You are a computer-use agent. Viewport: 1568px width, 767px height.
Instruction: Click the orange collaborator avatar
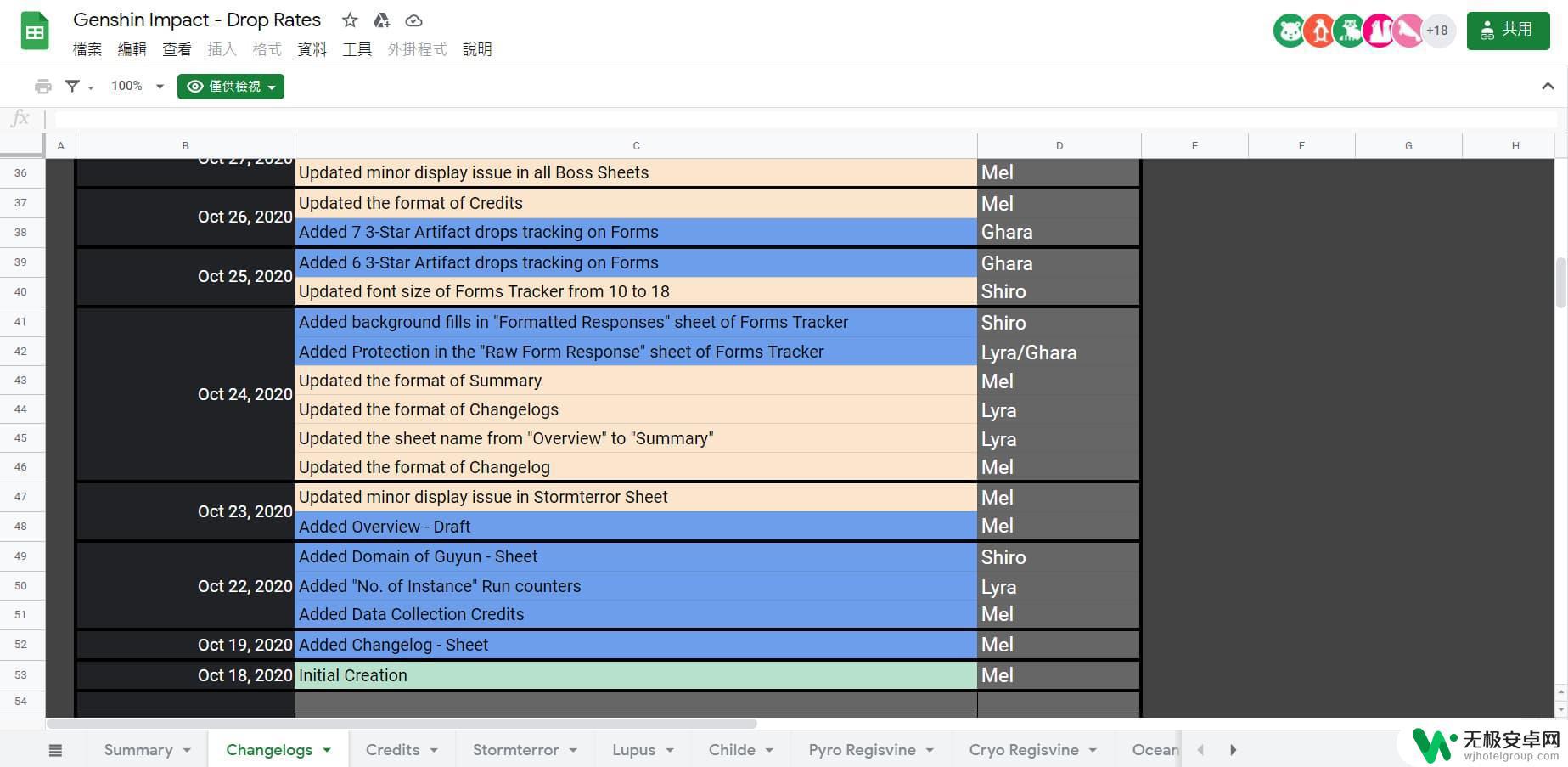pyautogui.click(x=1319, y=31)
